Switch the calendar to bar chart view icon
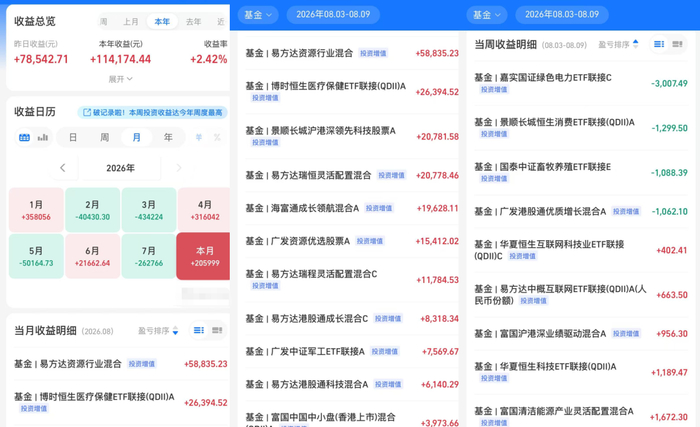 click(43, 138)
